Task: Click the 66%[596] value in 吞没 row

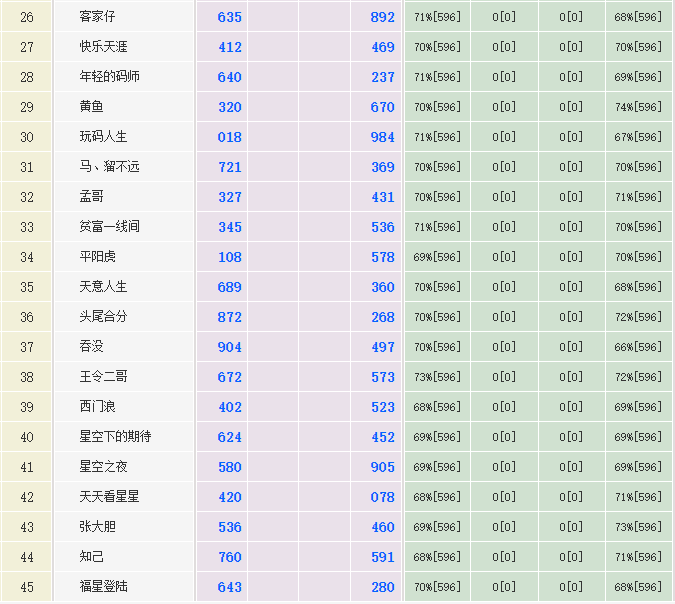Action: [x=638, y=347]
